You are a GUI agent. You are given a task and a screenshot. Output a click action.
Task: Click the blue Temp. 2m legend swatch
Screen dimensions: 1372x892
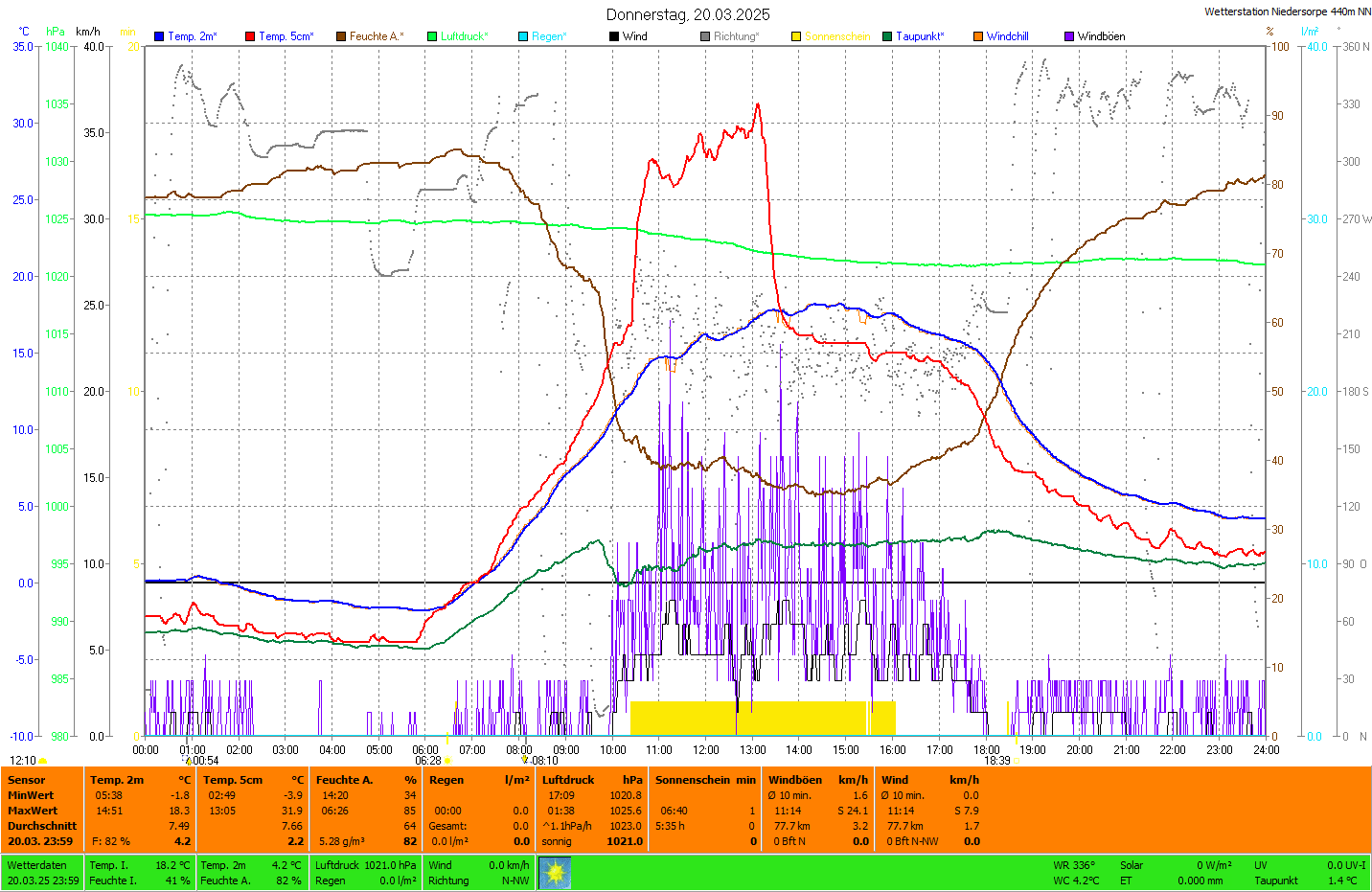pyautogui.click(x=159, y=36)
